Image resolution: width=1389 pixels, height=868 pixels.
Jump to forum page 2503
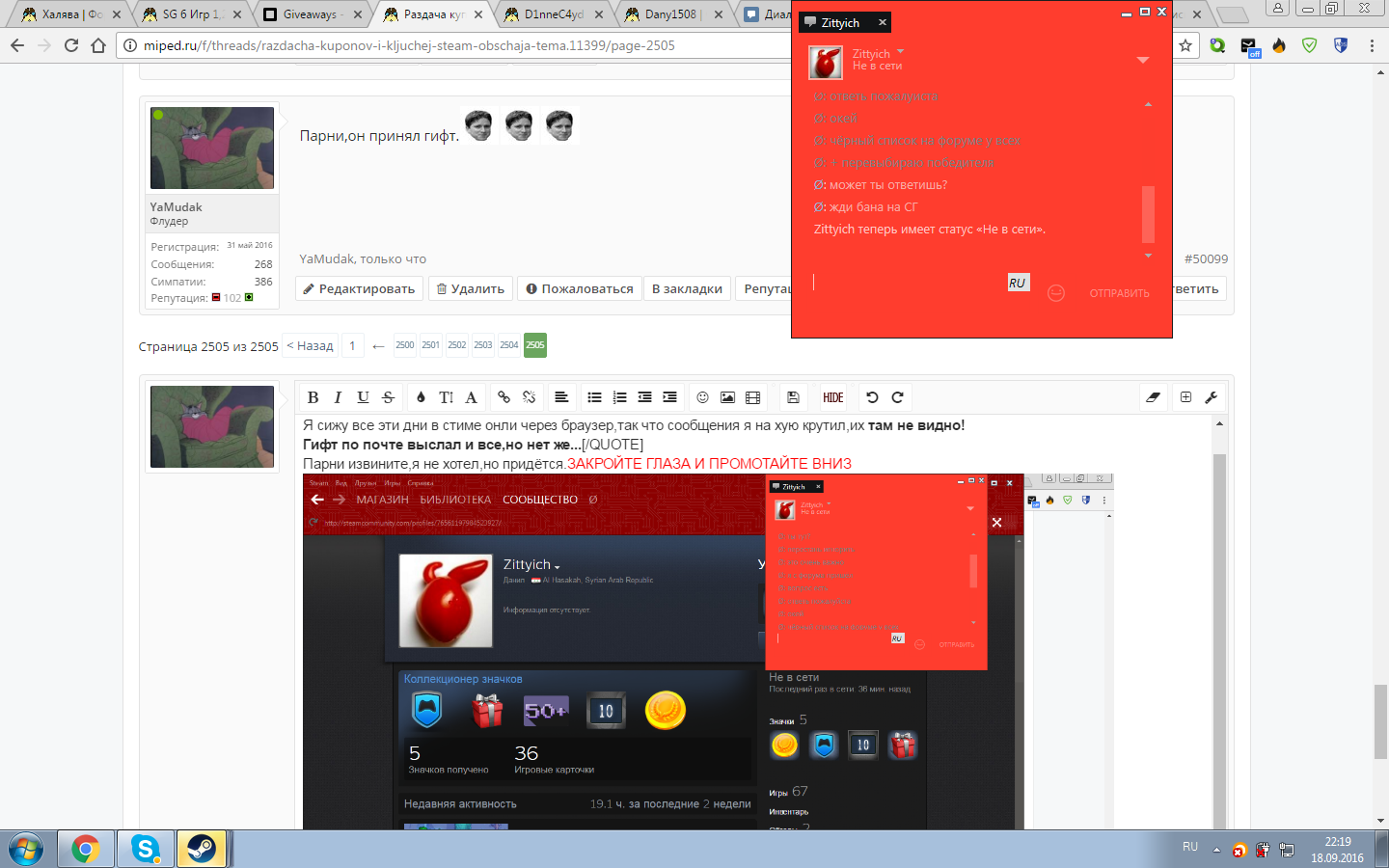(482, 345)
